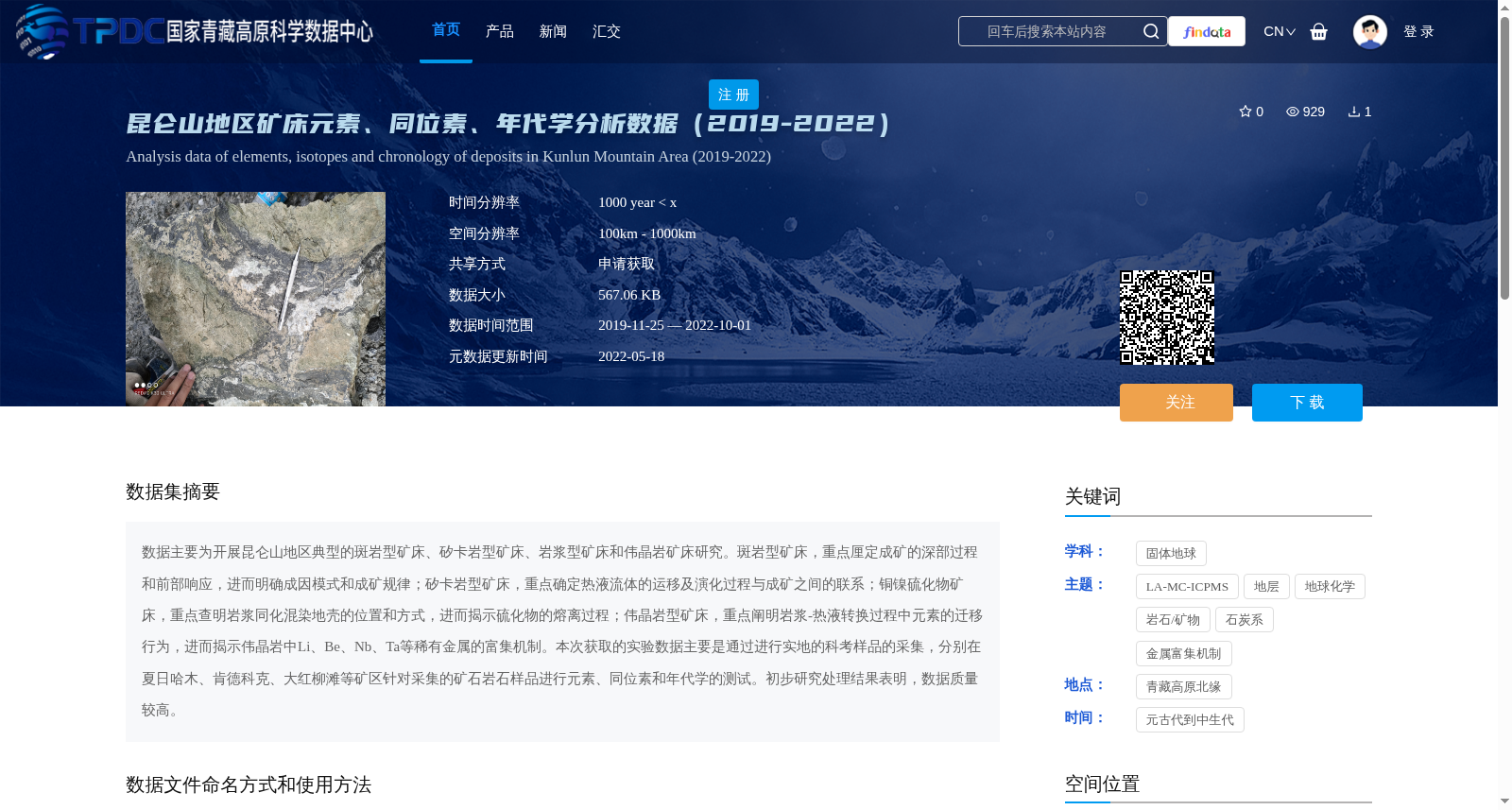1512x810 pixels.
Task: Click the blue 下载 button
Action: [x=1307, y=403]
